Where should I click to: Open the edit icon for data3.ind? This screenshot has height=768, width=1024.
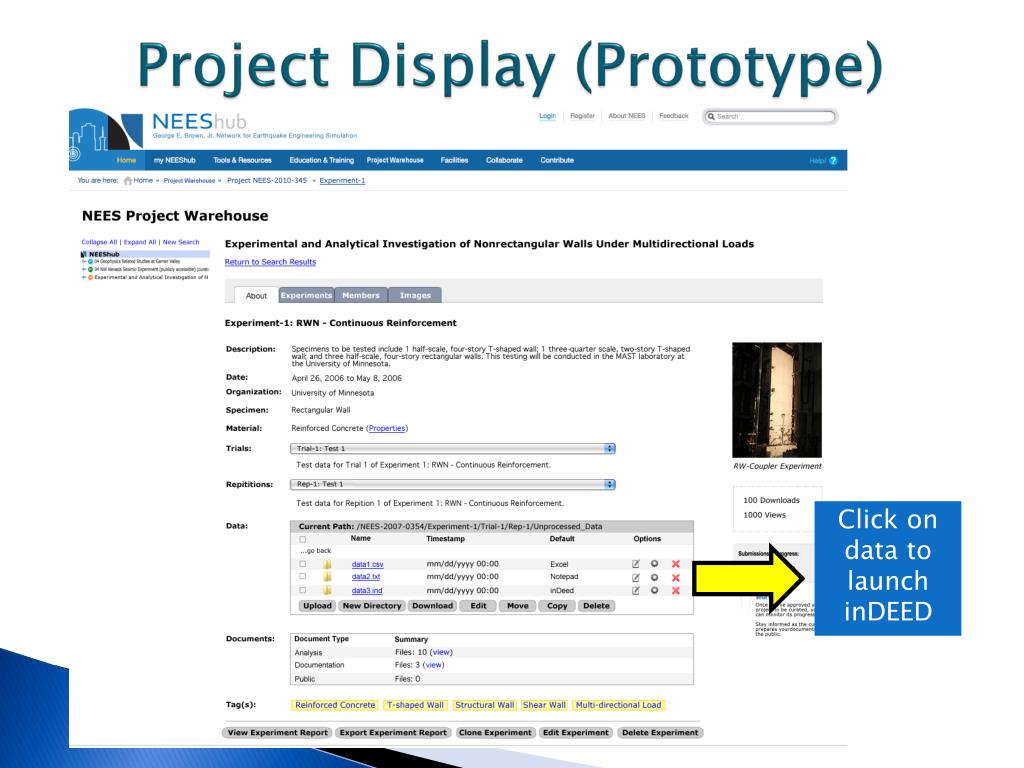(635, 590)
